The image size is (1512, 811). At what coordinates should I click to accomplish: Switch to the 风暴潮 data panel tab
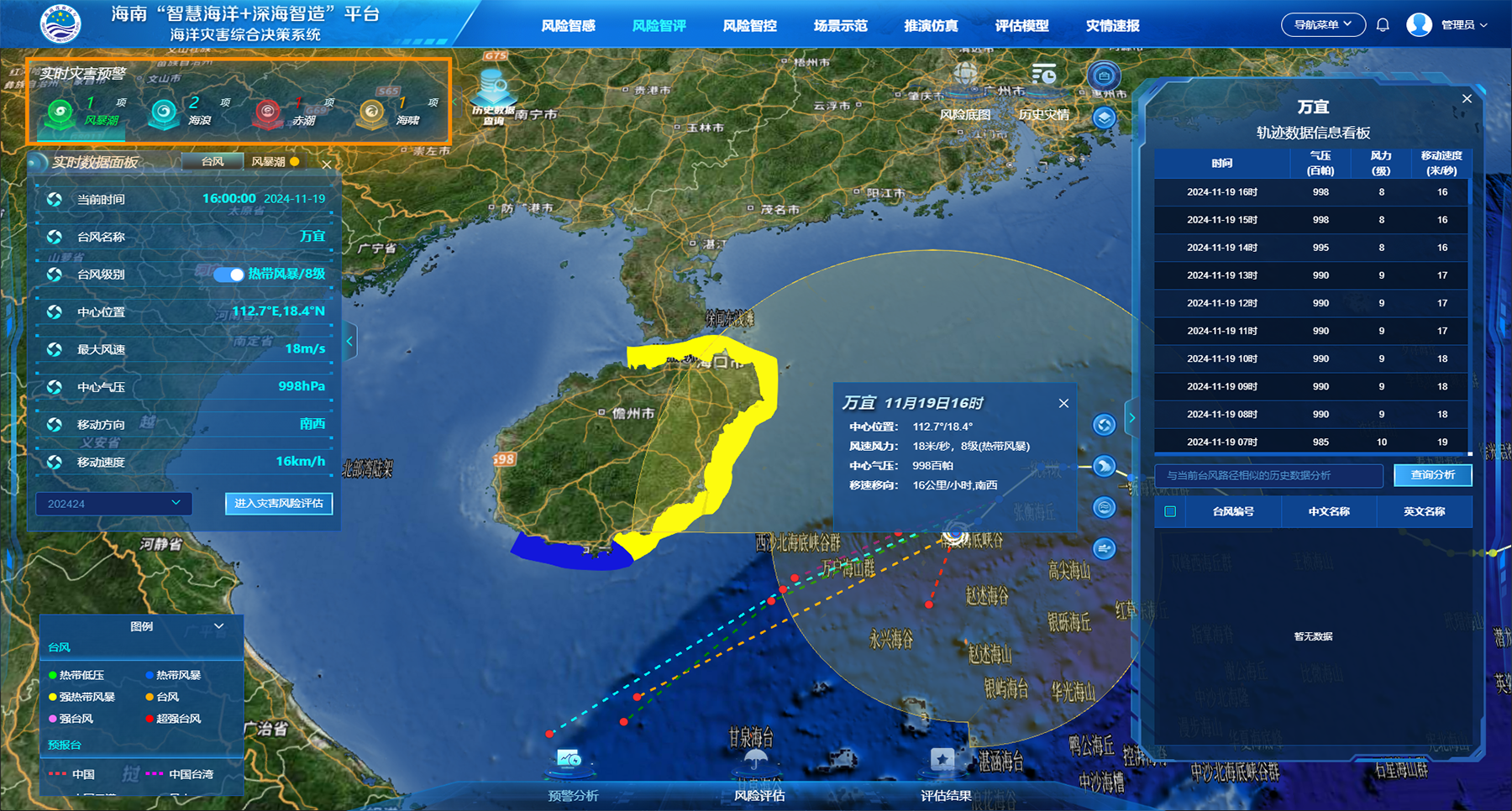269,162
